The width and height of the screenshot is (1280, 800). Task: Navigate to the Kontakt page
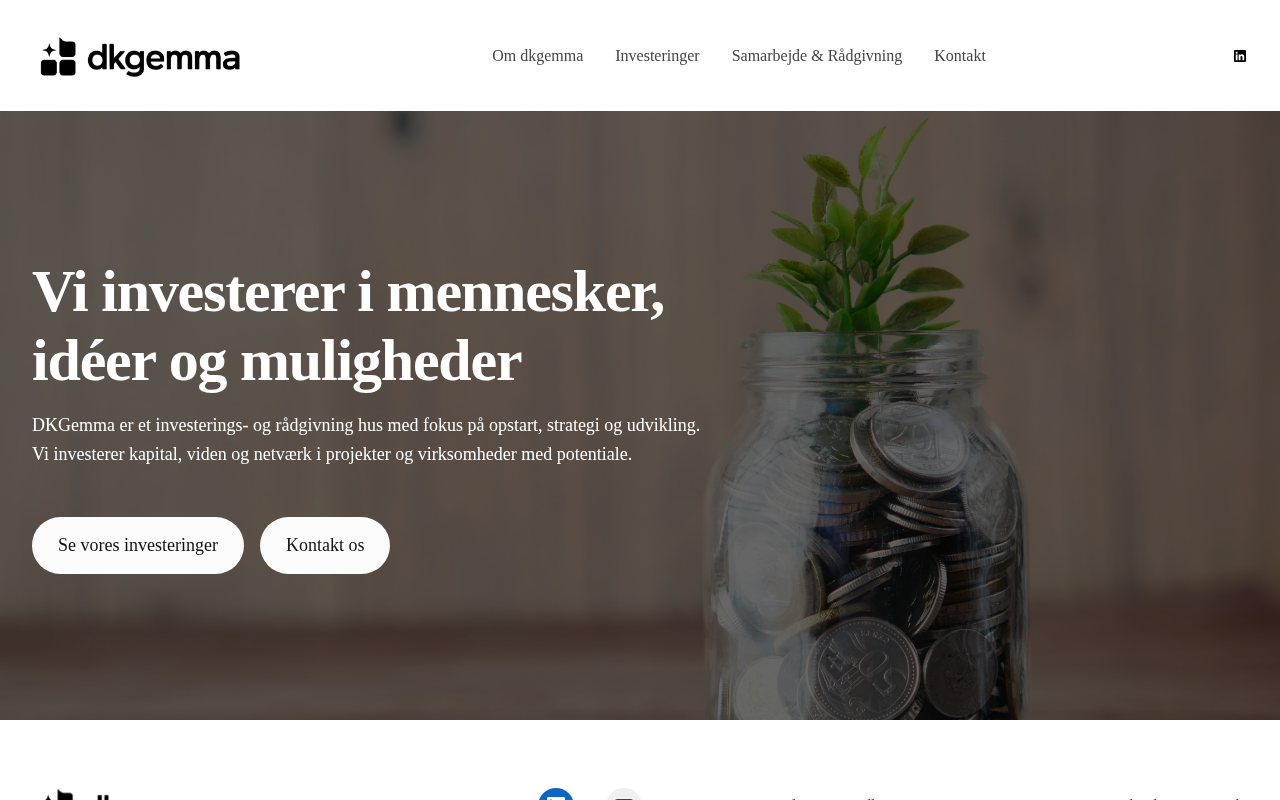960,56
